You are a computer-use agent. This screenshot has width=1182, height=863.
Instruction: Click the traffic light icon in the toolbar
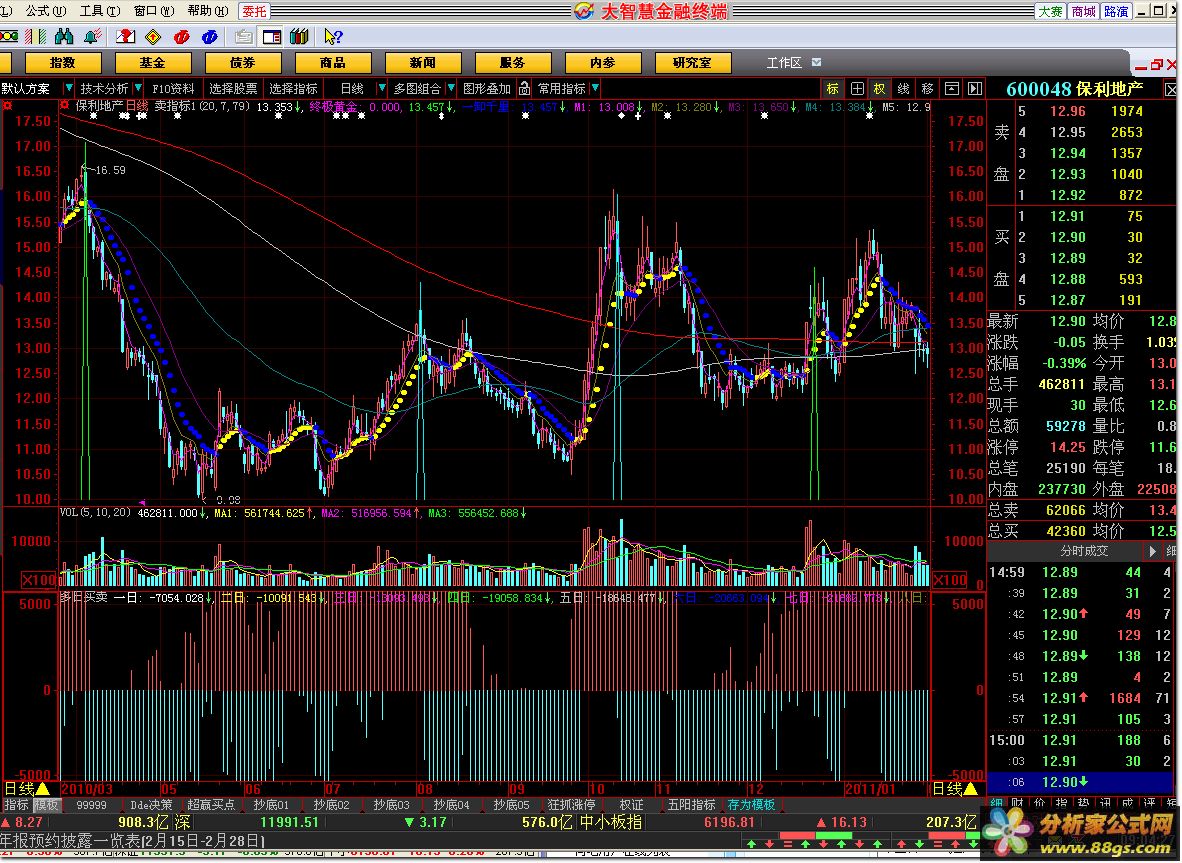click(x=9, y=36)
